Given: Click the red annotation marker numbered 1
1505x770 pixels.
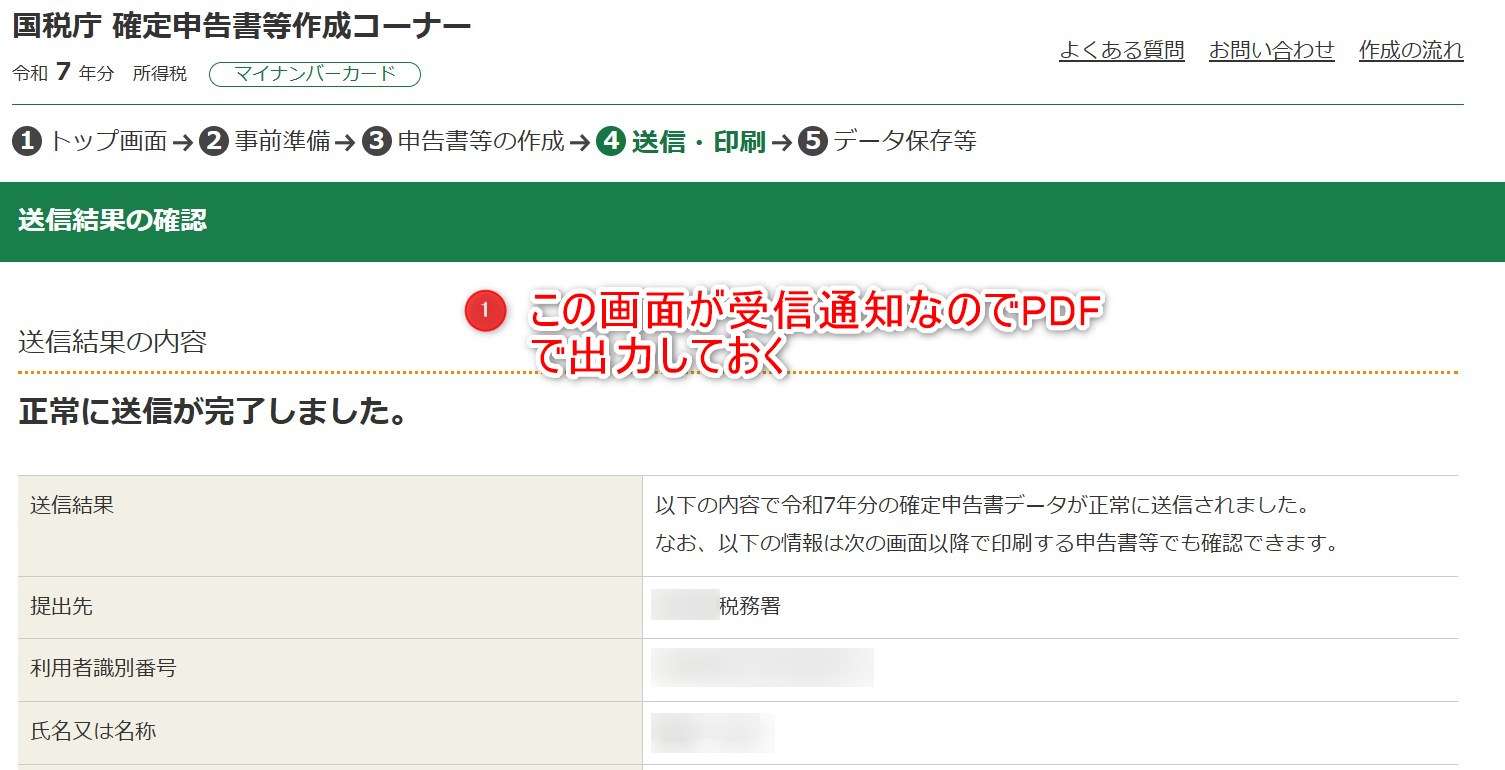Looking at the screenshot, I should click(x=486, y=312).
